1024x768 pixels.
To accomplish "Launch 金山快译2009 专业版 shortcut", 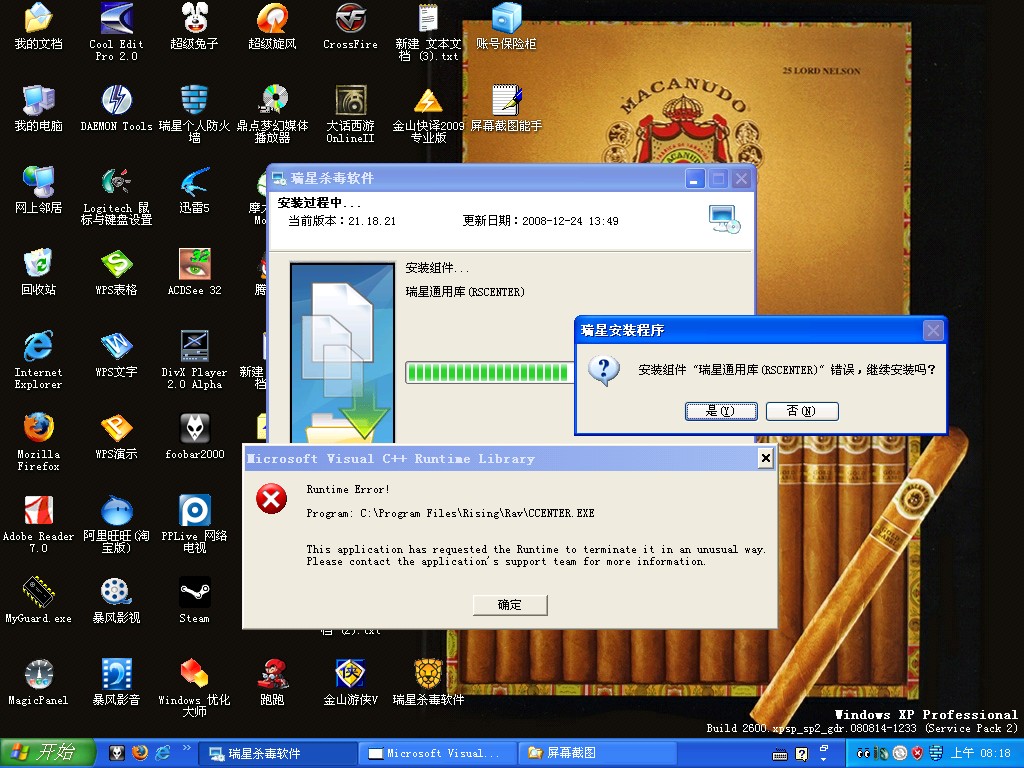I will click(428, 114).
